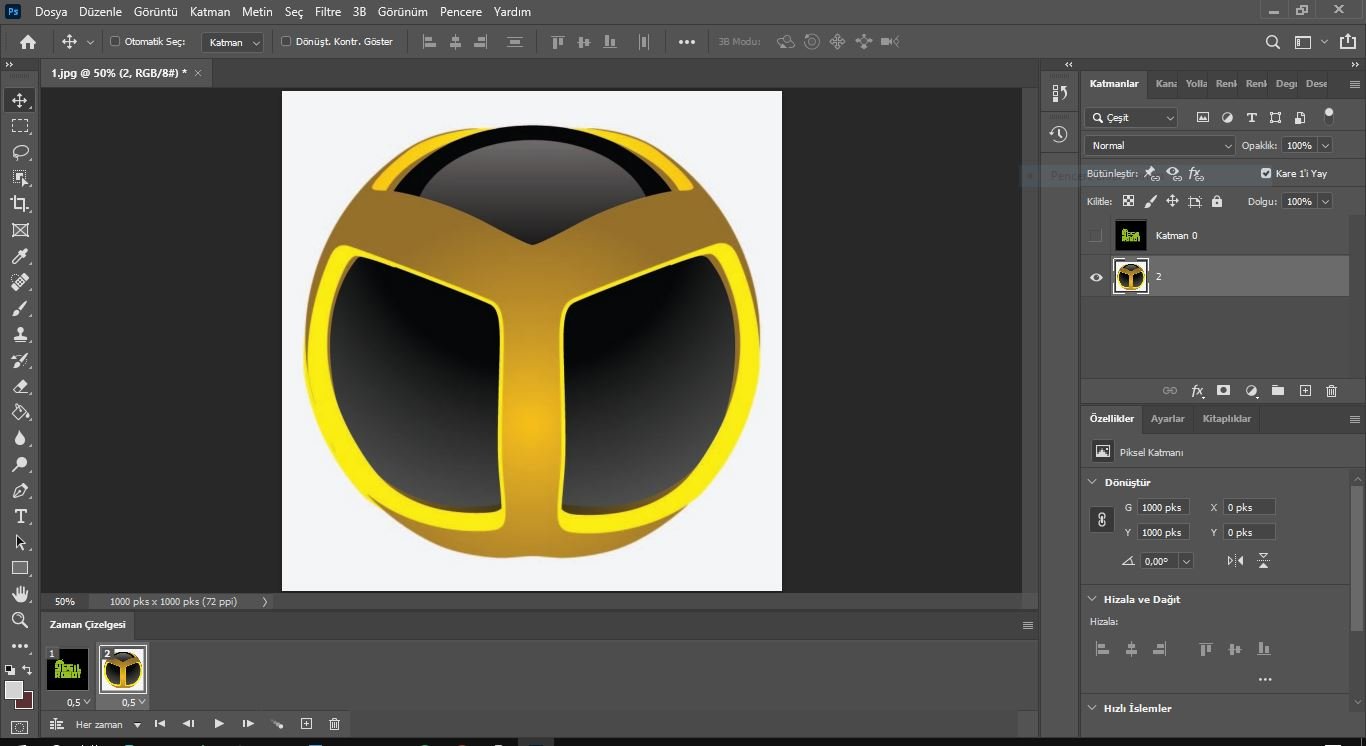Create a new group with the folder icon
The image size is (1366, 746).
click(x=1278, y=391)
